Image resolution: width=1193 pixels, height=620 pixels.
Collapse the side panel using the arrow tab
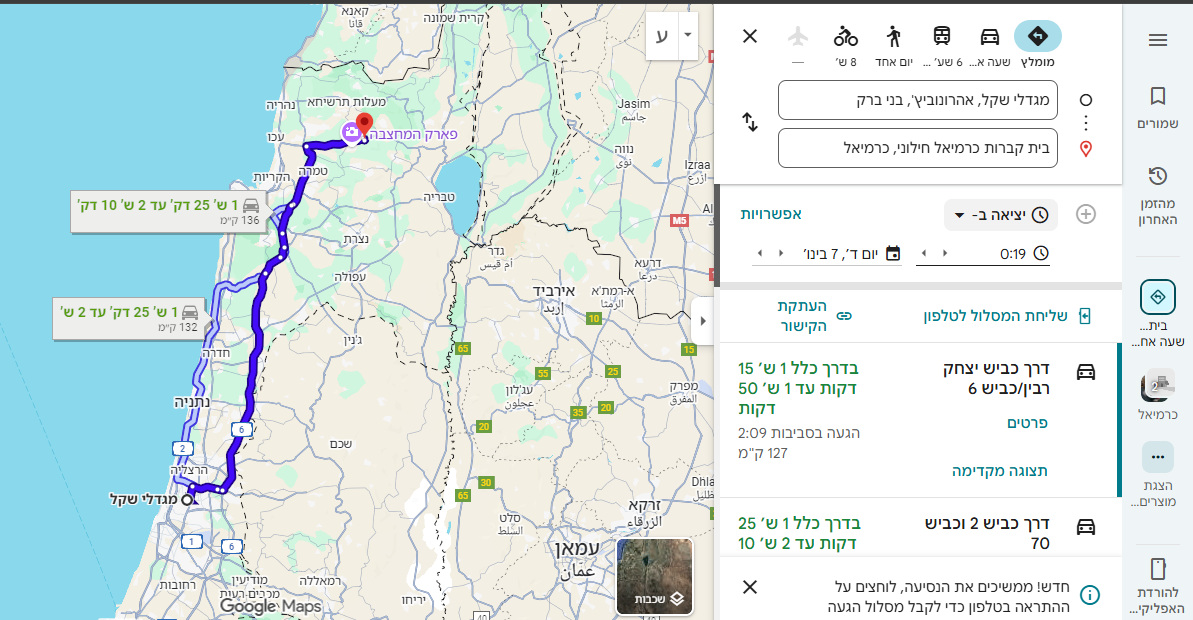pos(702,321)
